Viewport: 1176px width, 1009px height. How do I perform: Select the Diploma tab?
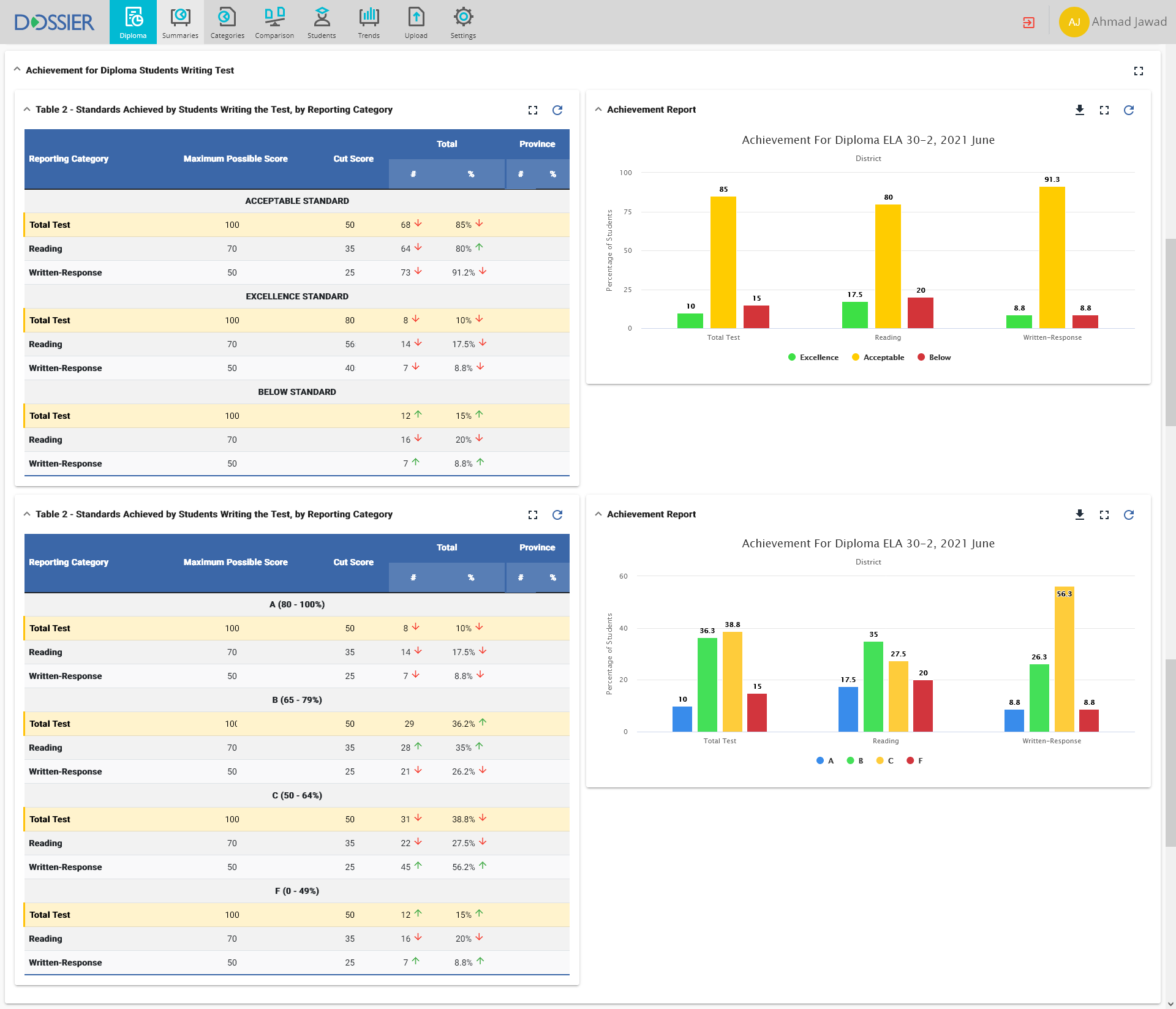point(133,22)
